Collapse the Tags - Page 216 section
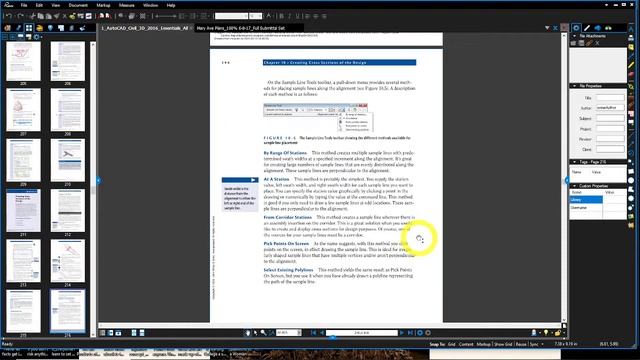 (x=574, y=162)
